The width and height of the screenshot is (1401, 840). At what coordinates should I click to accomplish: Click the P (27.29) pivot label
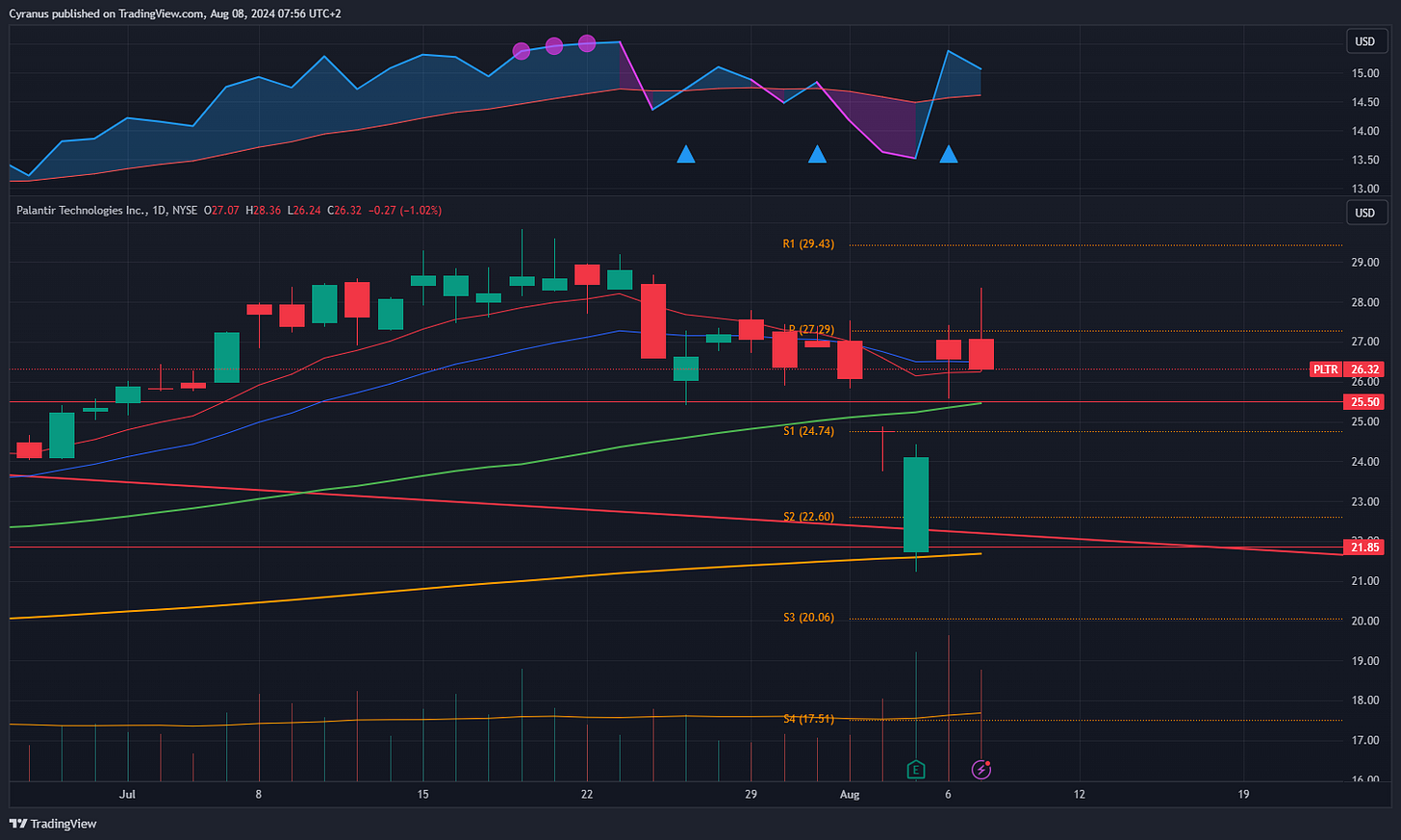tap(811, 330)
